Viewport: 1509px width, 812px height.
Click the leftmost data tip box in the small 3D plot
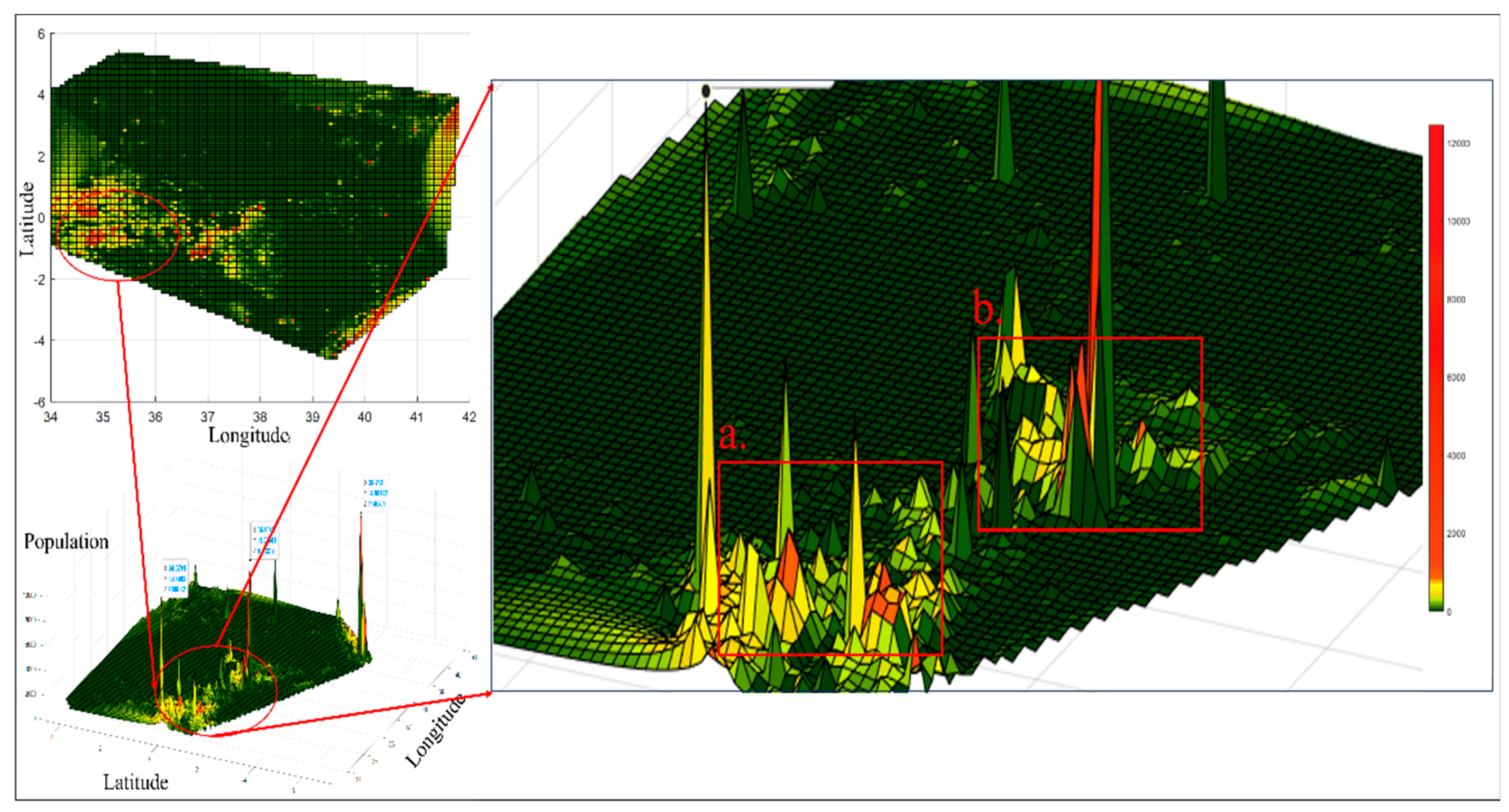176,578
